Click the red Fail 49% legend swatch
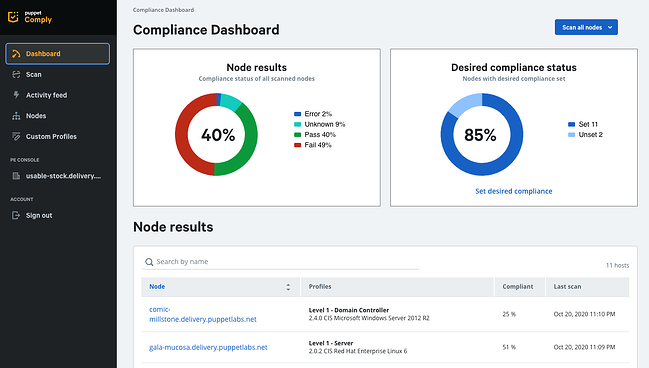 pos(297,145)
